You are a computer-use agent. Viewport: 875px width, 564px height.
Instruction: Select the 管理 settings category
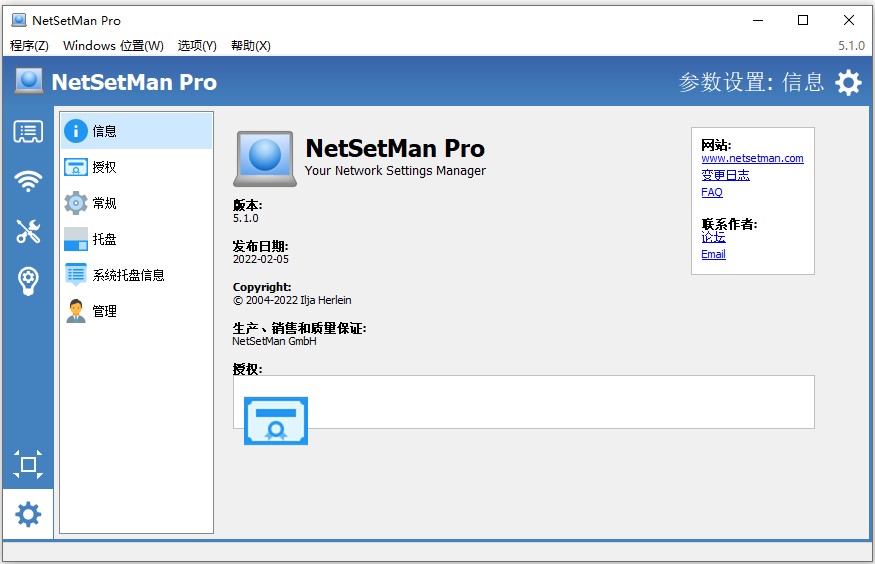point(137,311)
